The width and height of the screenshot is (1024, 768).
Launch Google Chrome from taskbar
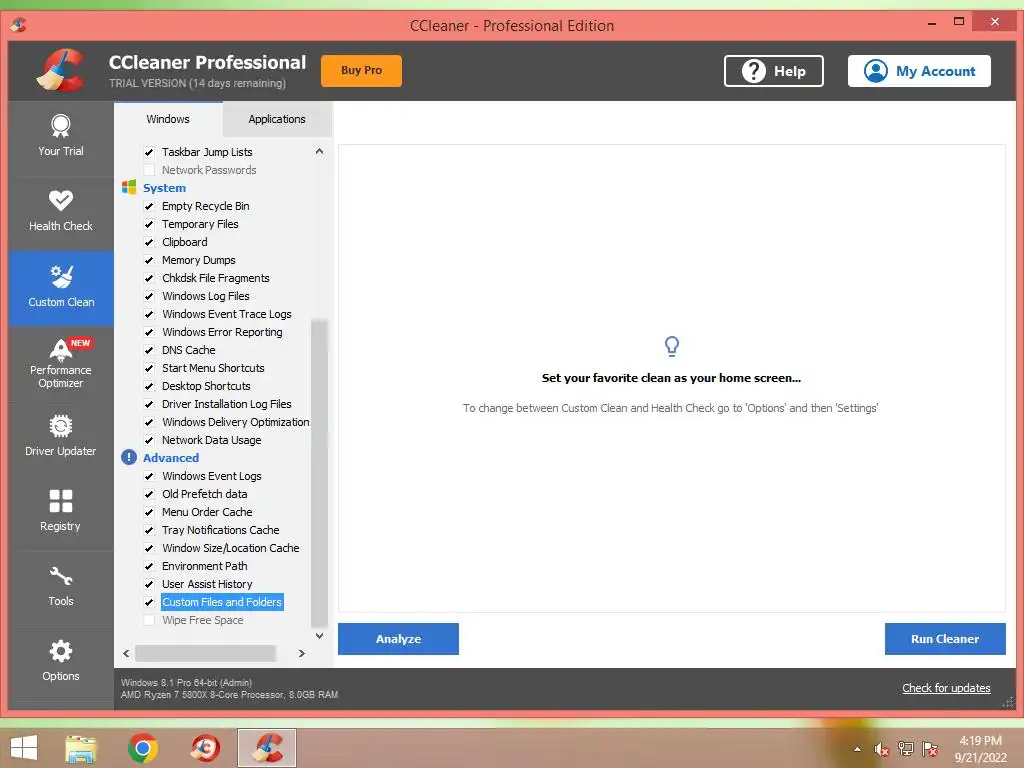[x=143, y=748]
